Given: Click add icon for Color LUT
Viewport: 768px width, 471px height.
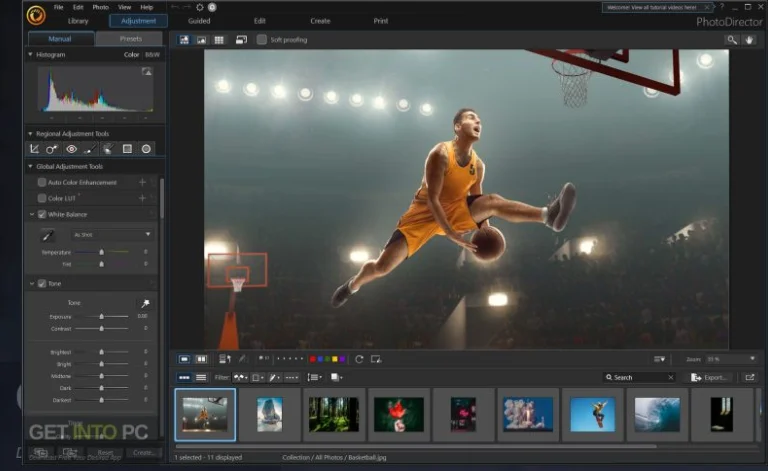Looking at the screenshot, I should click(x=142, y=198).
